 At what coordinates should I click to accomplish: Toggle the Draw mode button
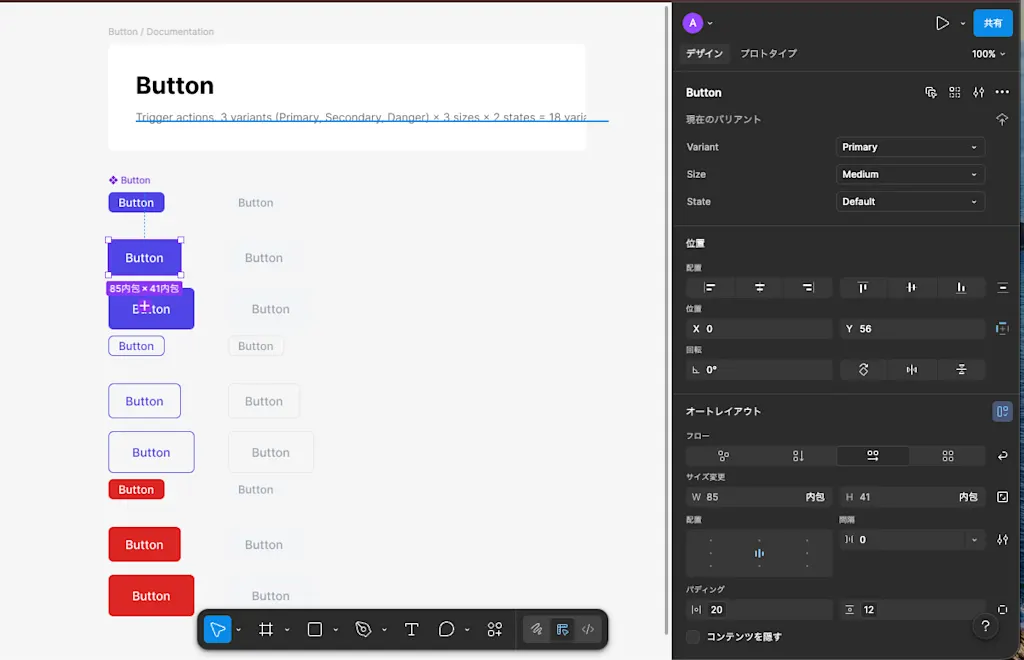pos(536,629)
